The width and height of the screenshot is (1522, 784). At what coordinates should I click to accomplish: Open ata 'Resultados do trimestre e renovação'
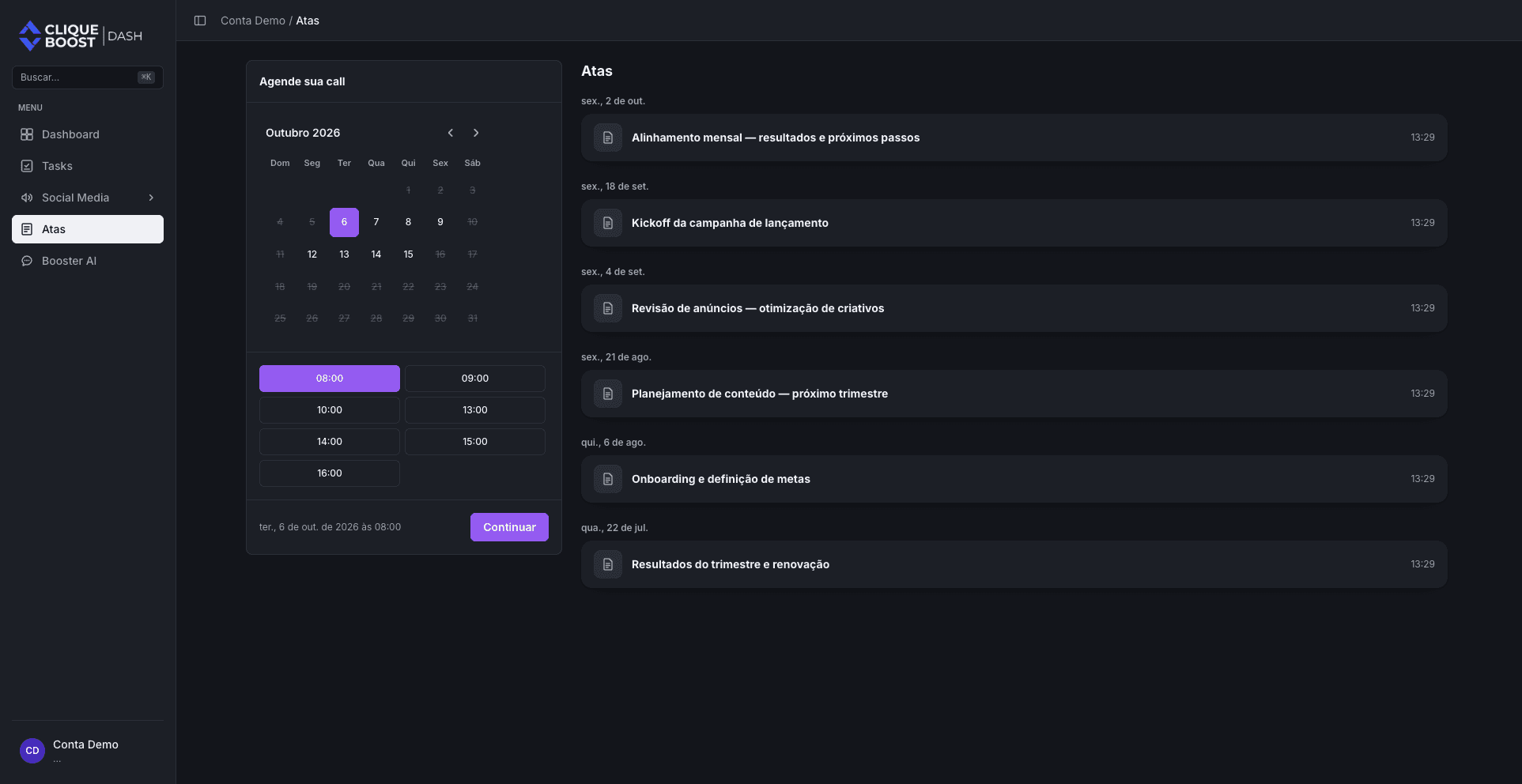pos(1014,564)
